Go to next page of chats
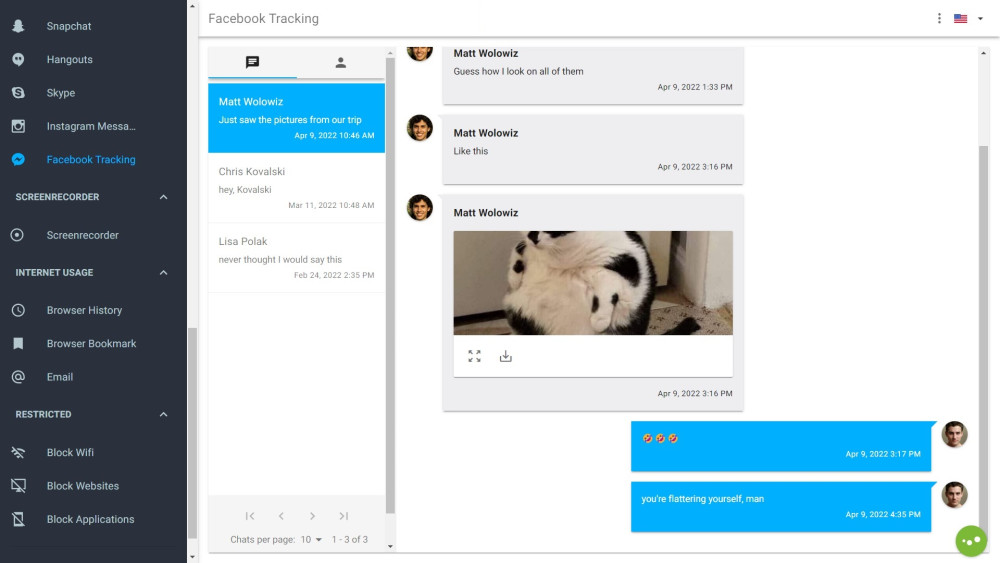Image resolution: width=1000 pixels, height=563 pixels. pos(312,516)
